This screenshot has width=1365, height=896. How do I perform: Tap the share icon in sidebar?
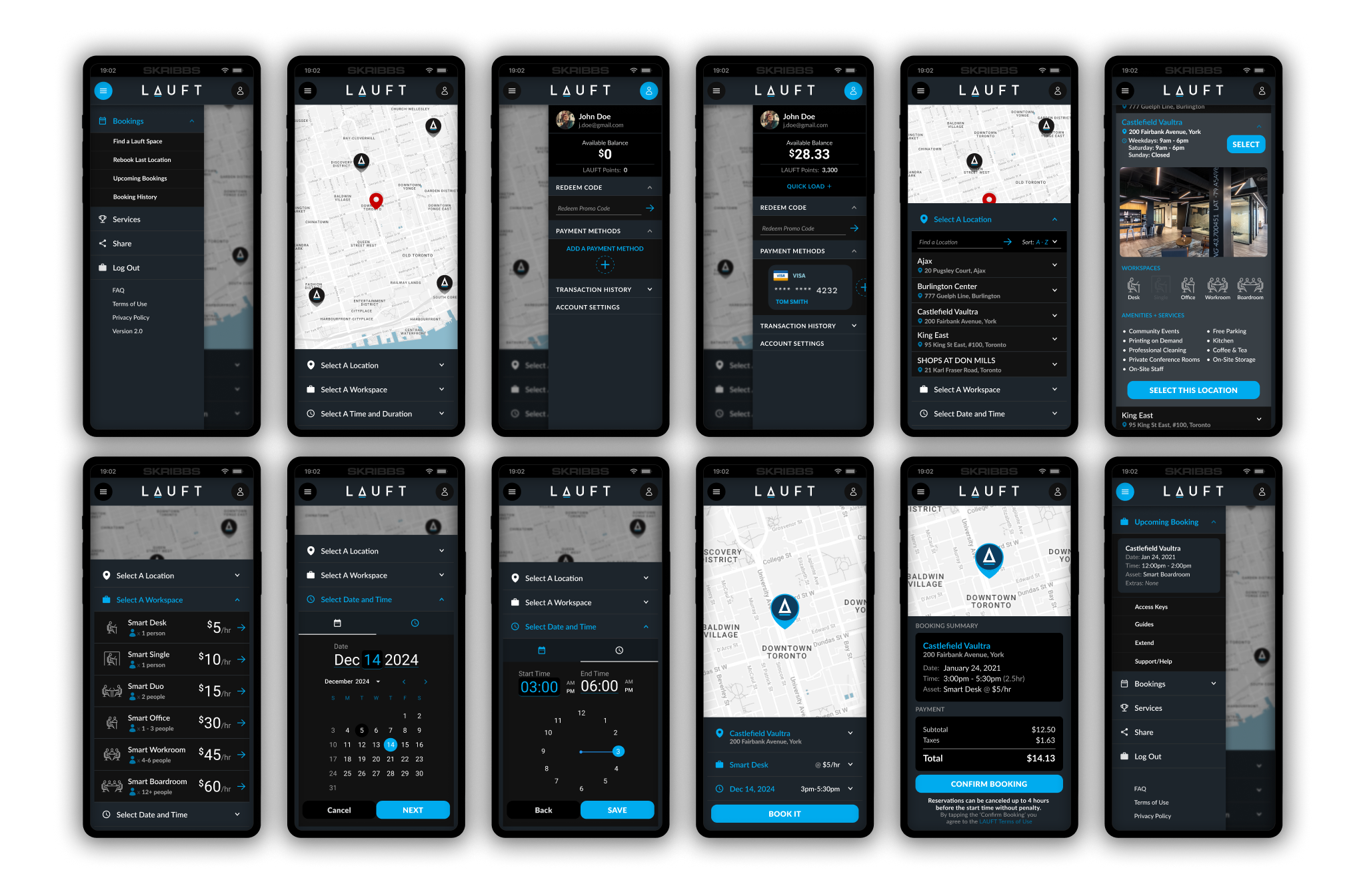(101, 244)
